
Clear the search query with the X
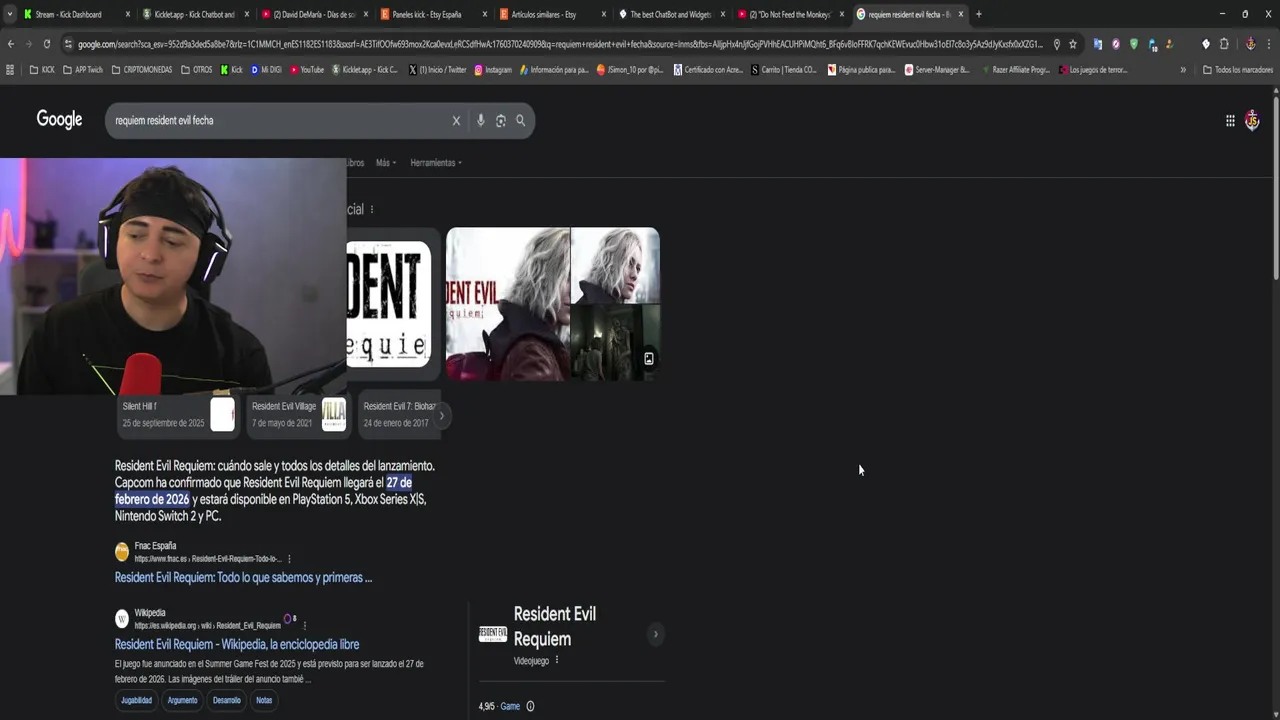tap(456, 120)
